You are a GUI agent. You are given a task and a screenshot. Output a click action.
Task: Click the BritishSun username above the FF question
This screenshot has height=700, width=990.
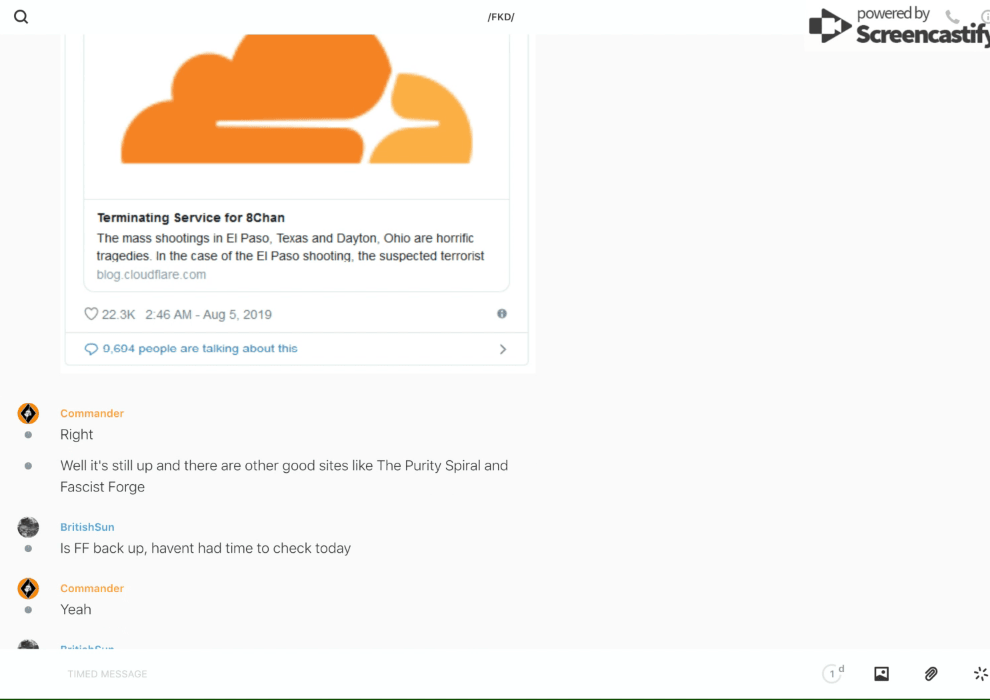click(87, 527)
